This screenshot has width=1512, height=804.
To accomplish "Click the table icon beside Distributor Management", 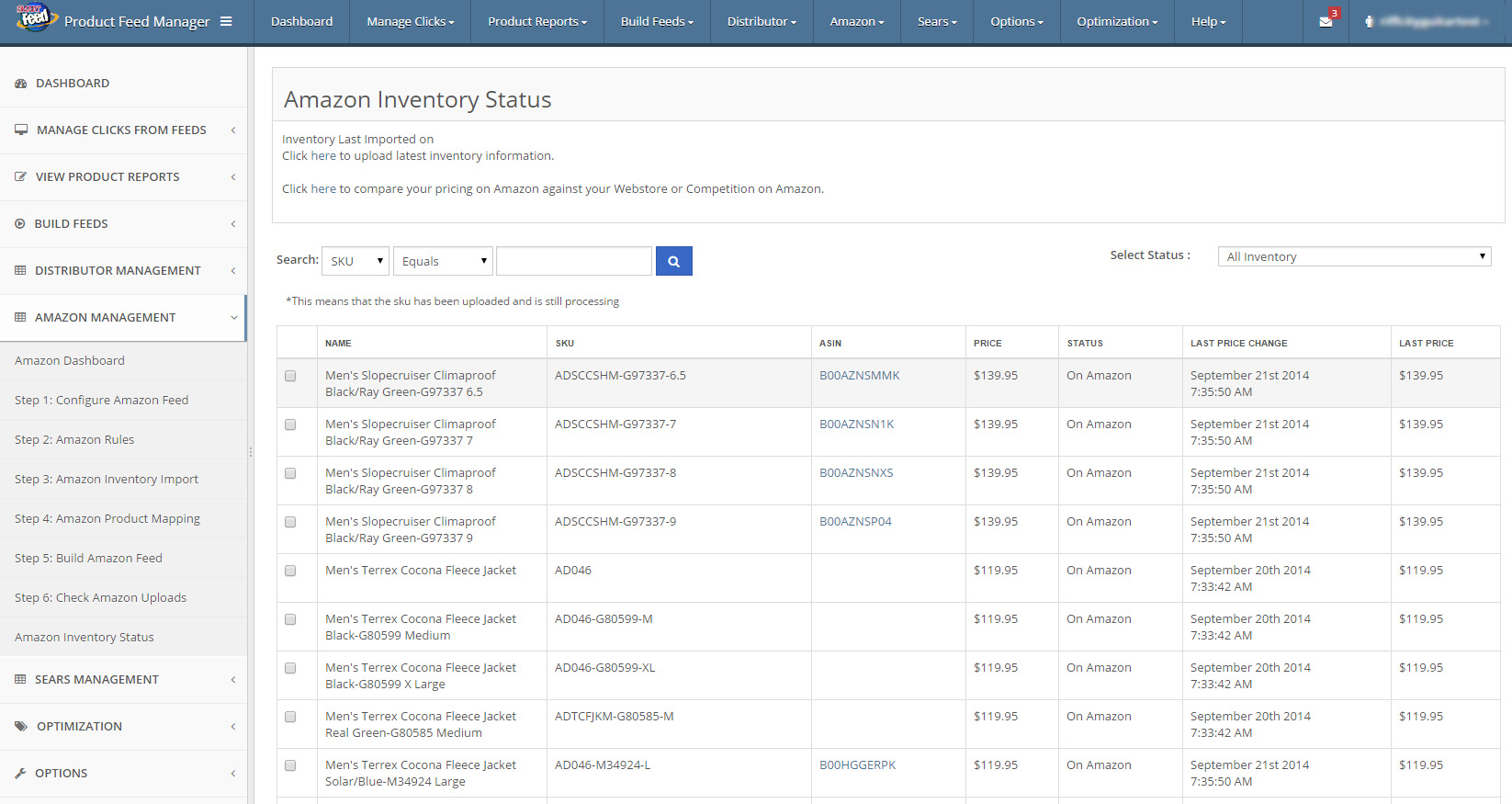I will 20,271.
